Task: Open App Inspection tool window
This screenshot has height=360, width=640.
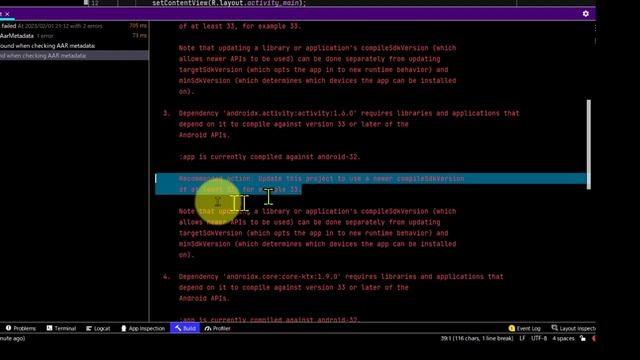Action: (x=143, y=328)
